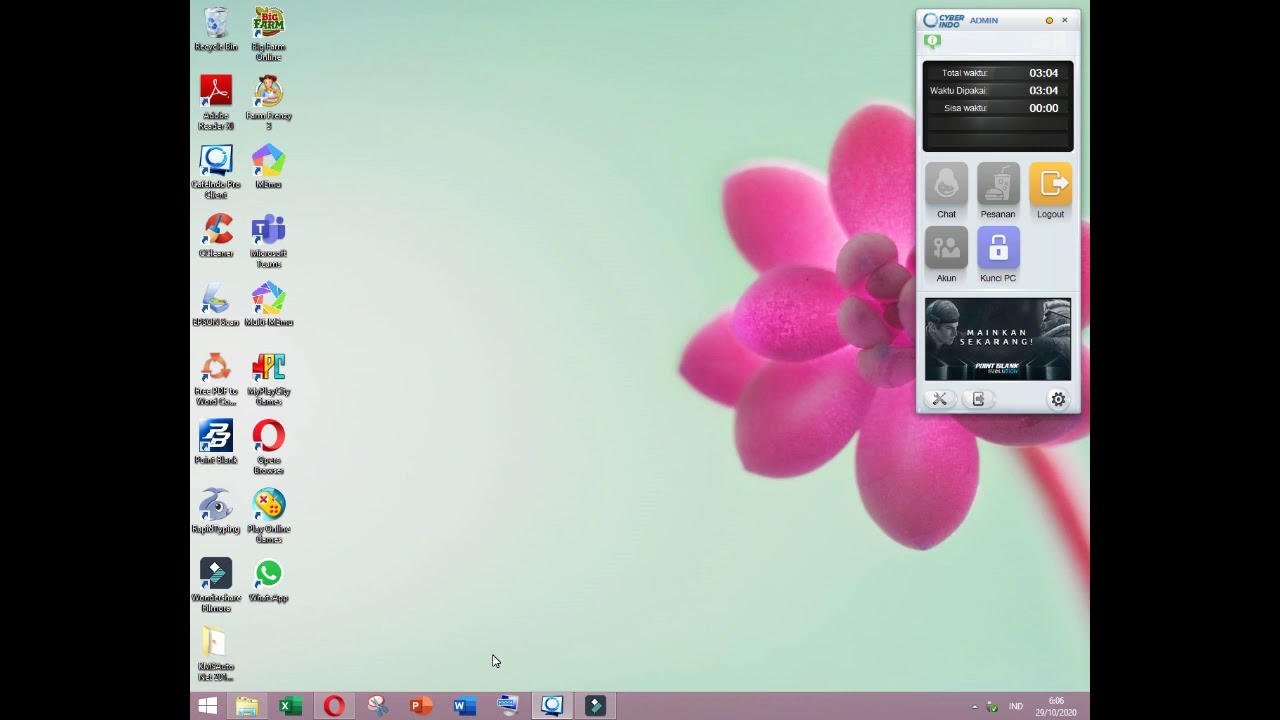This screenshot has width=1280, height=720.
Task: Launch MyPlayCity Games shortcut
Action: click(x=268, y=379)
